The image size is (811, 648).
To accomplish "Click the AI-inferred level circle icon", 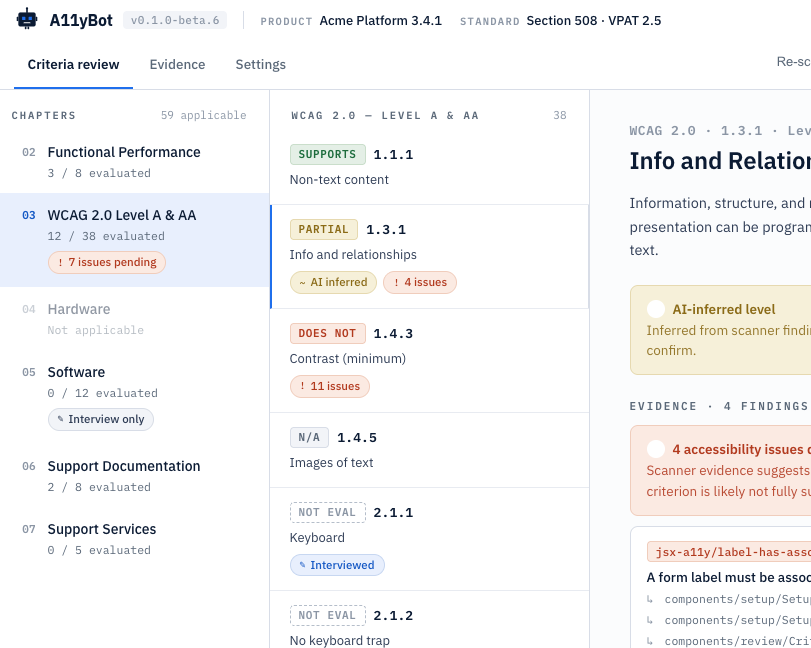I will pyautogui.click(x=656, y=309).
